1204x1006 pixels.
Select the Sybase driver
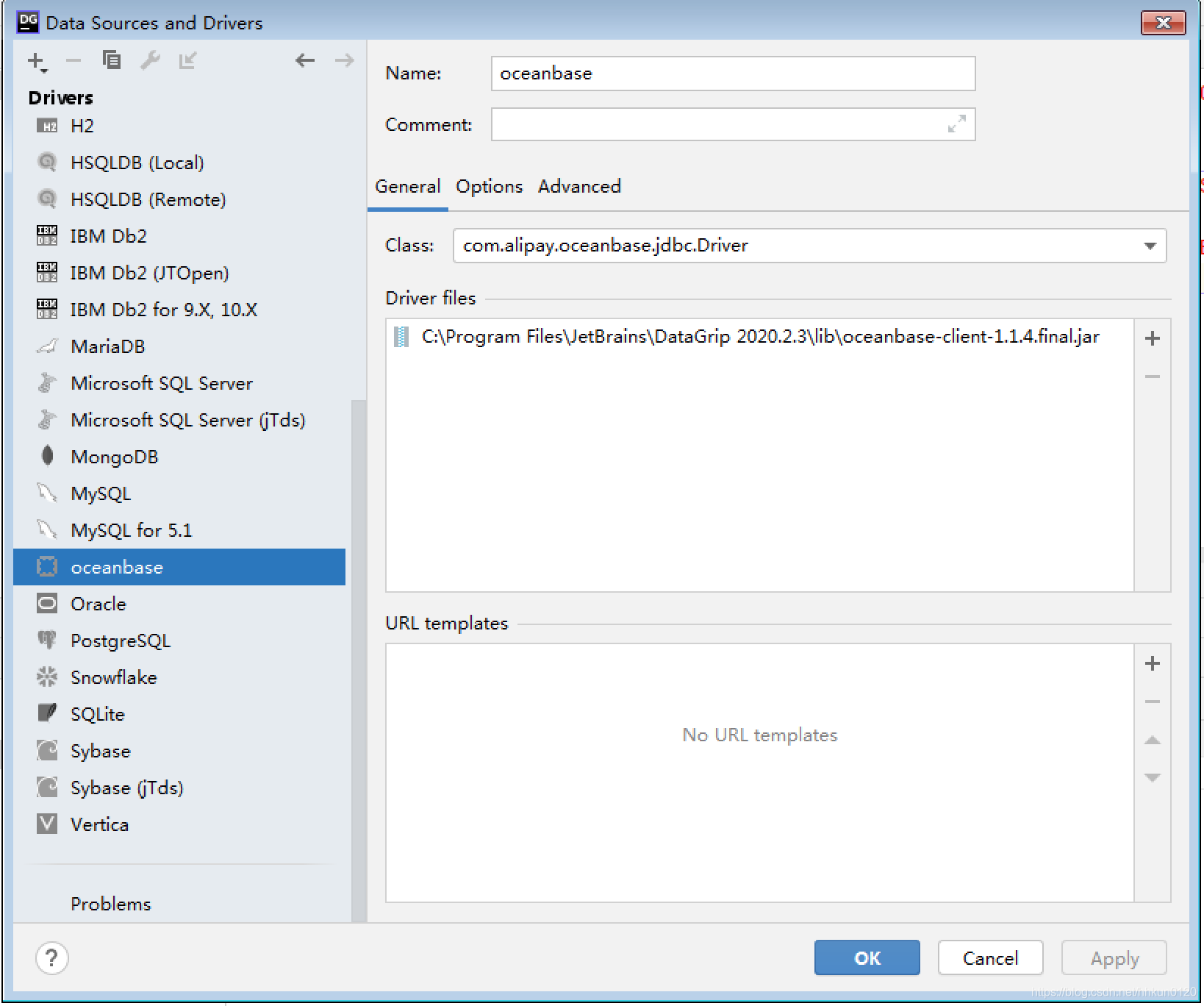pyautogui.click(x=179, y=751)
